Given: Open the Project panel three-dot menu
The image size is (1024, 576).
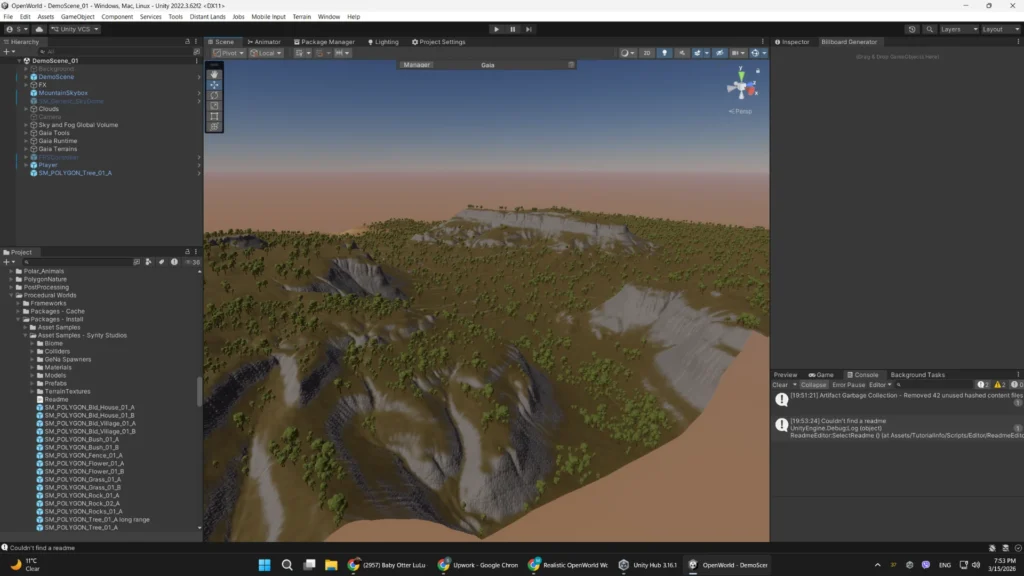Looking at the screenshot, I should pyautogui.click(x=196, y=252).
